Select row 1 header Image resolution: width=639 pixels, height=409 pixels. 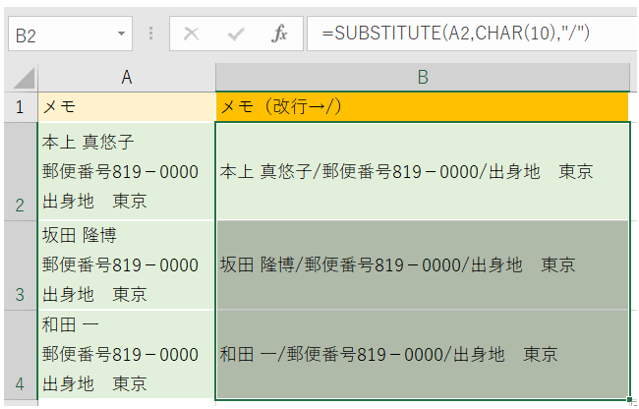19,105
